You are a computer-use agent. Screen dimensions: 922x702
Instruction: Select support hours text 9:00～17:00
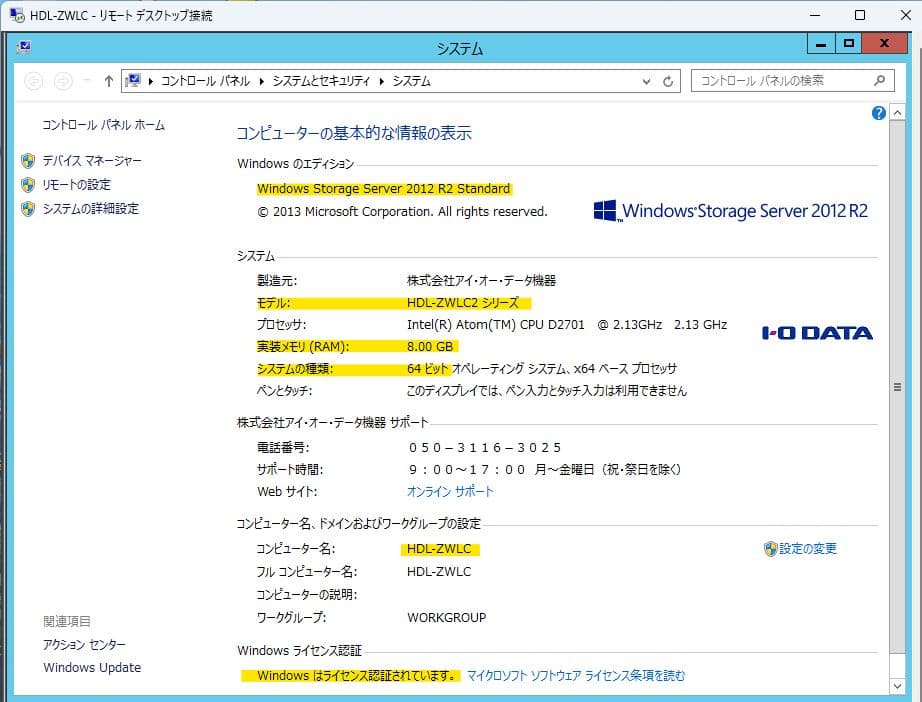tap(467, 470)
